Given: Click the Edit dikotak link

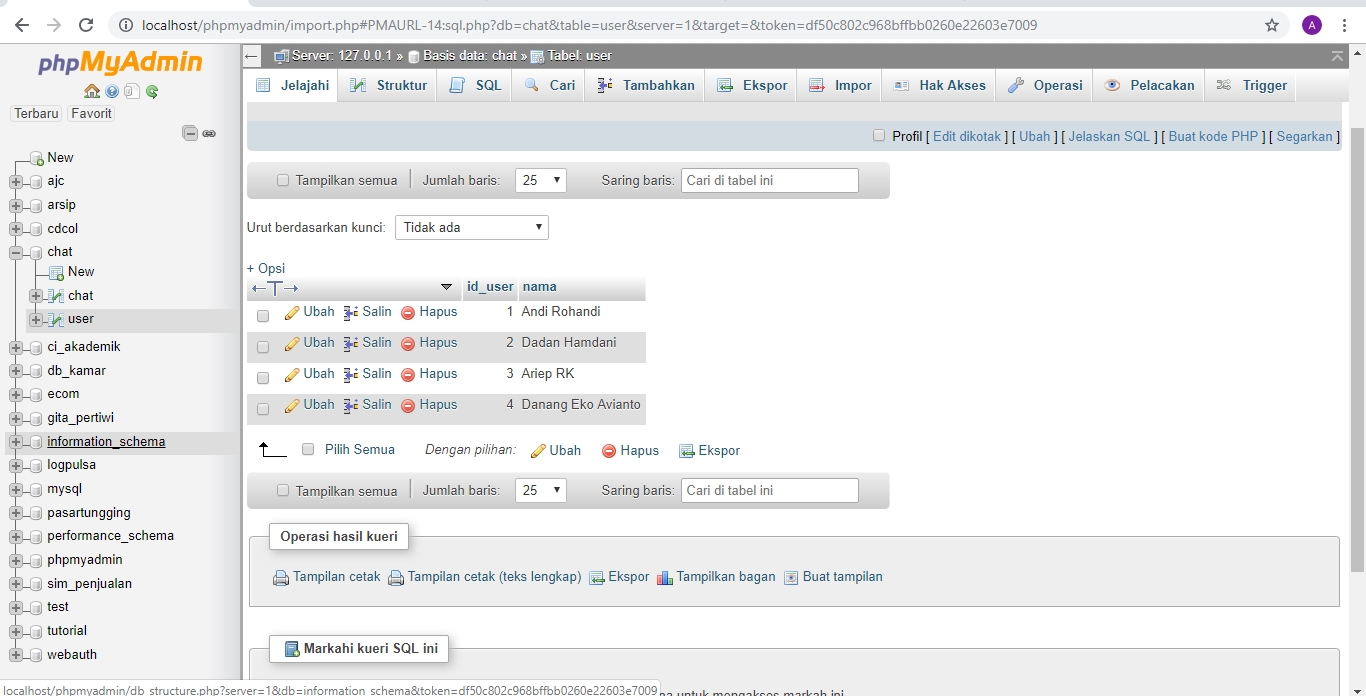Looking at the screenshot, I should coord(966,137).
